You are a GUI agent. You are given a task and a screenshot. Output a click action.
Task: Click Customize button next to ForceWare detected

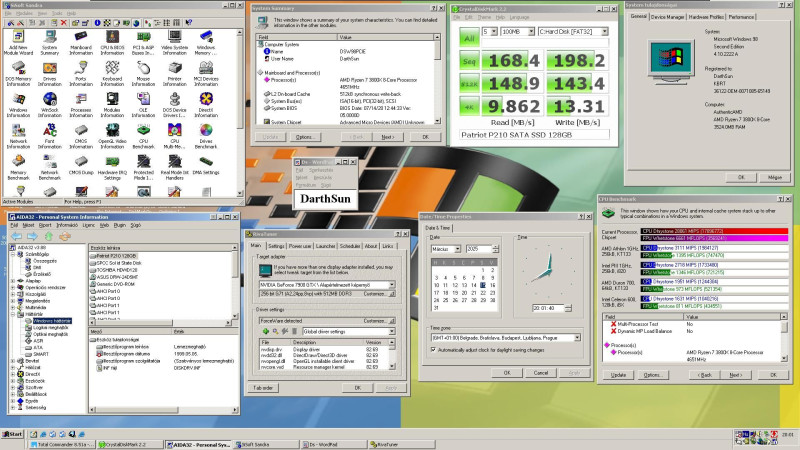(x=378, y=321)
